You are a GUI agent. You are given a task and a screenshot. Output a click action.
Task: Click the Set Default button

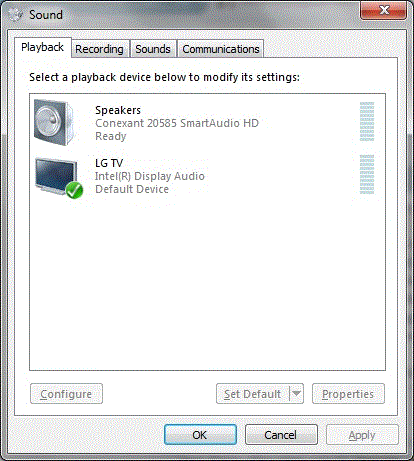tap(253, 394)
